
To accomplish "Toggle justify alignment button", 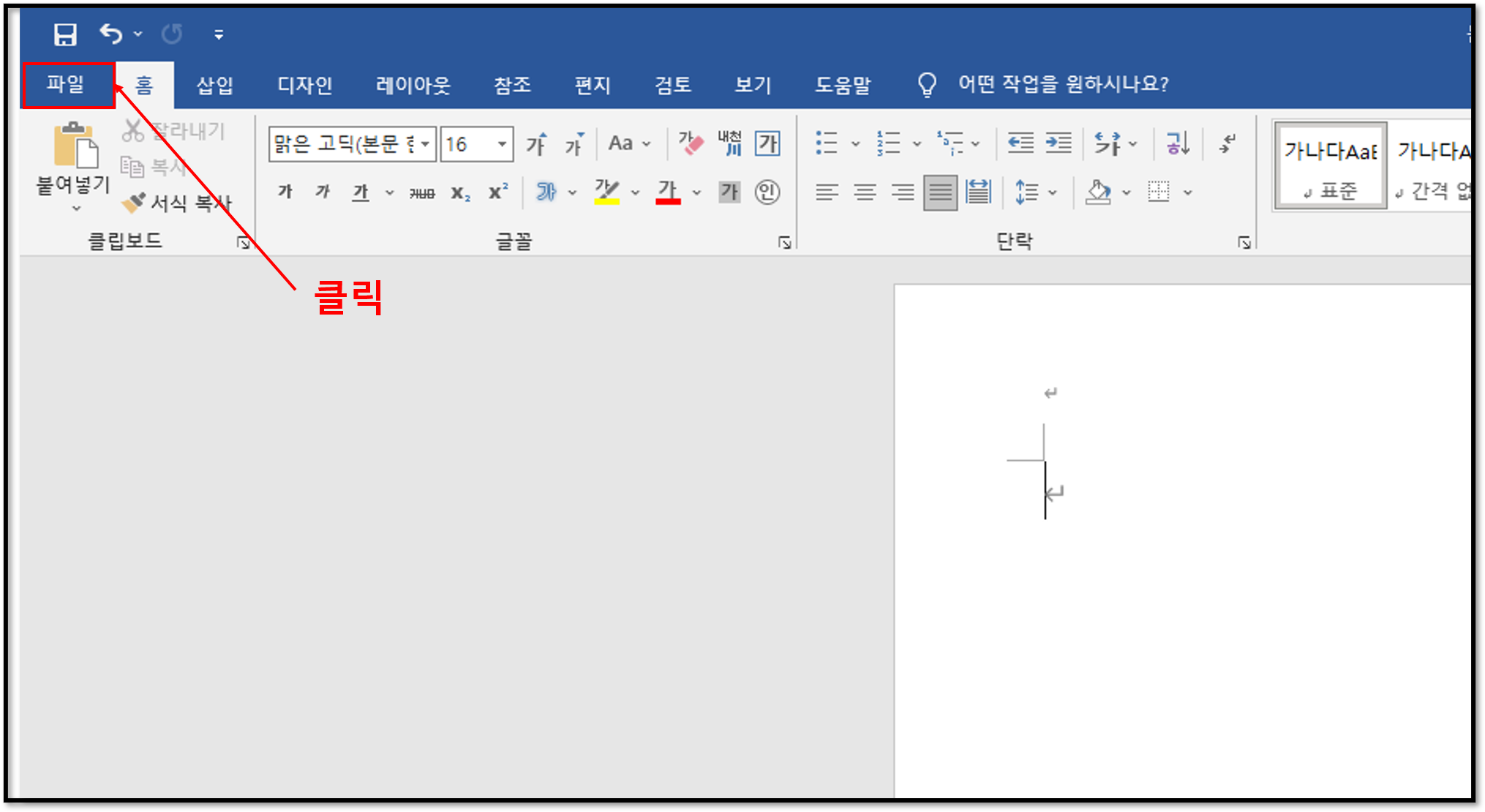I will point(940,192).
